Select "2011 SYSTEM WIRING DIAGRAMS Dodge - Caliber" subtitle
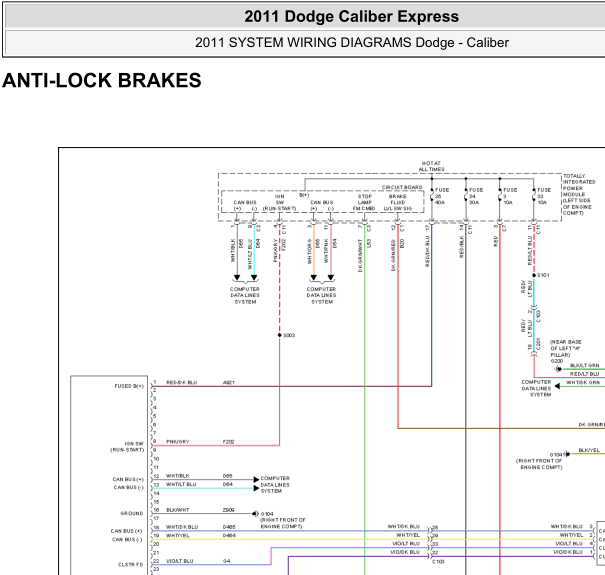 tap(352, 42)
